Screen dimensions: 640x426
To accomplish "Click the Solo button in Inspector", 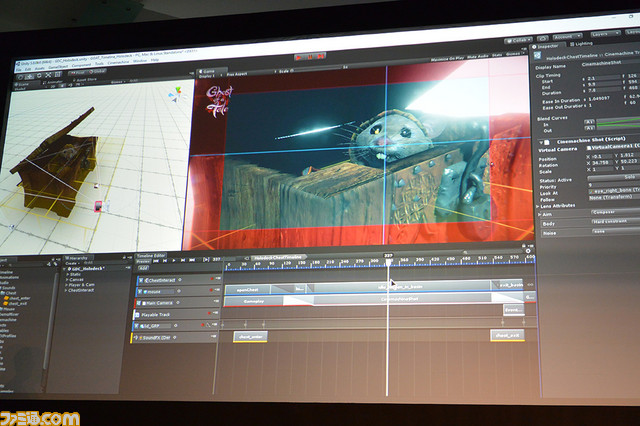I will (614, 177).
